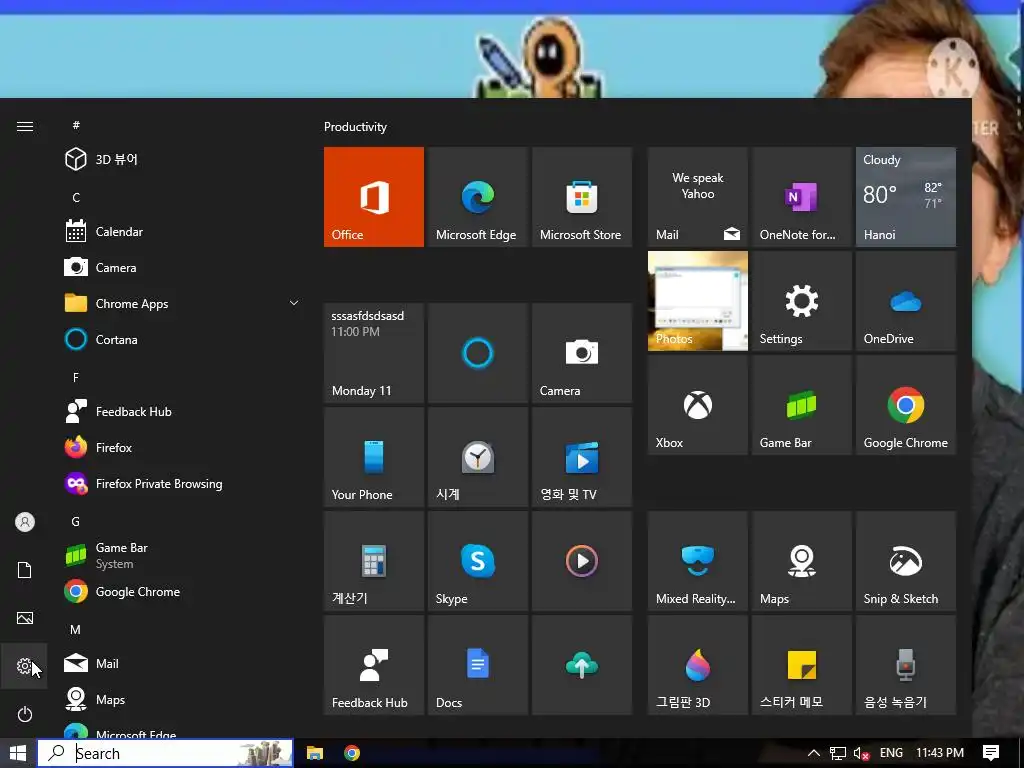
Task: Open Game Bar in app list
Action: click(x=182, y=555)
